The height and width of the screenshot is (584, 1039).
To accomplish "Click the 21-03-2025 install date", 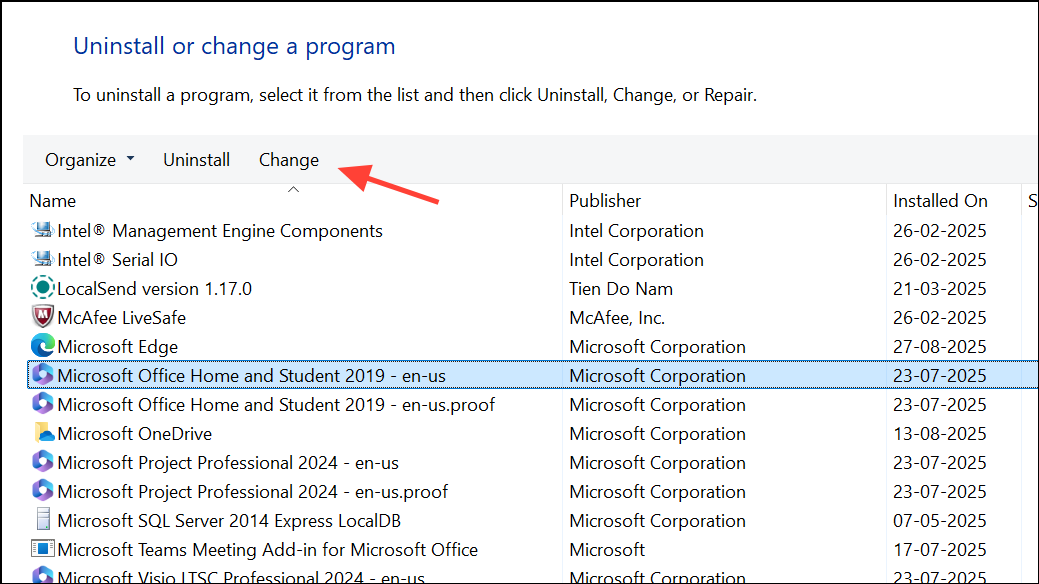I will pos(940,289).
